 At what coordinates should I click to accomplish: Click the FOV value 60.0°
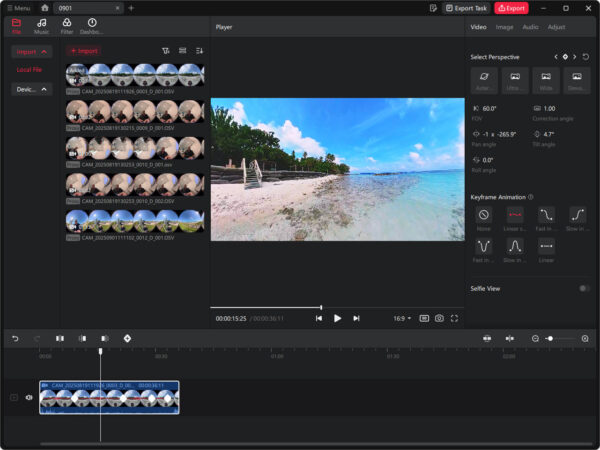489,109
